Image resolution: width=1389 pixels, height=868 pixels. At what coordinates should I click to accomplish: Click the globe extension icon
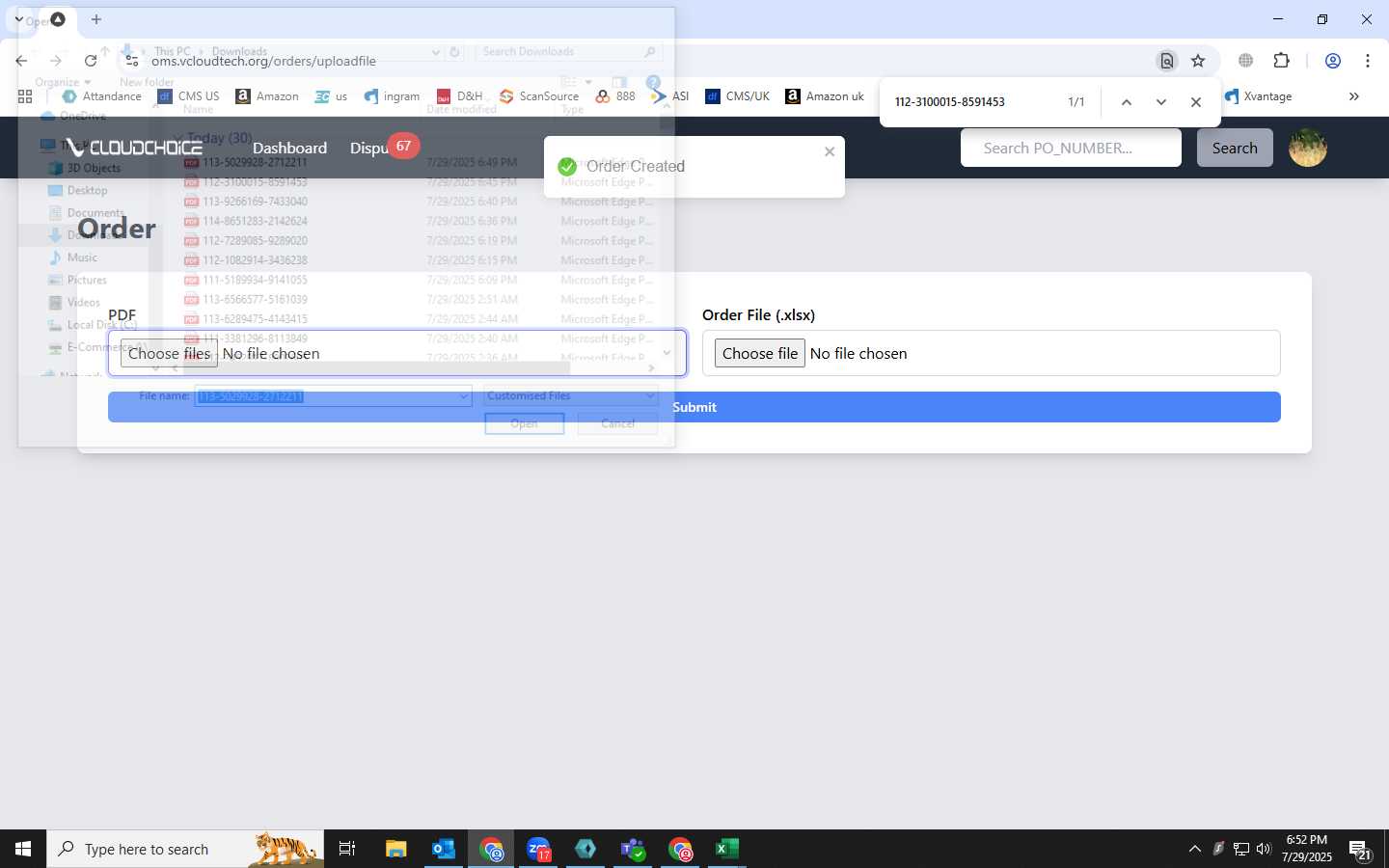point(1246,61)
